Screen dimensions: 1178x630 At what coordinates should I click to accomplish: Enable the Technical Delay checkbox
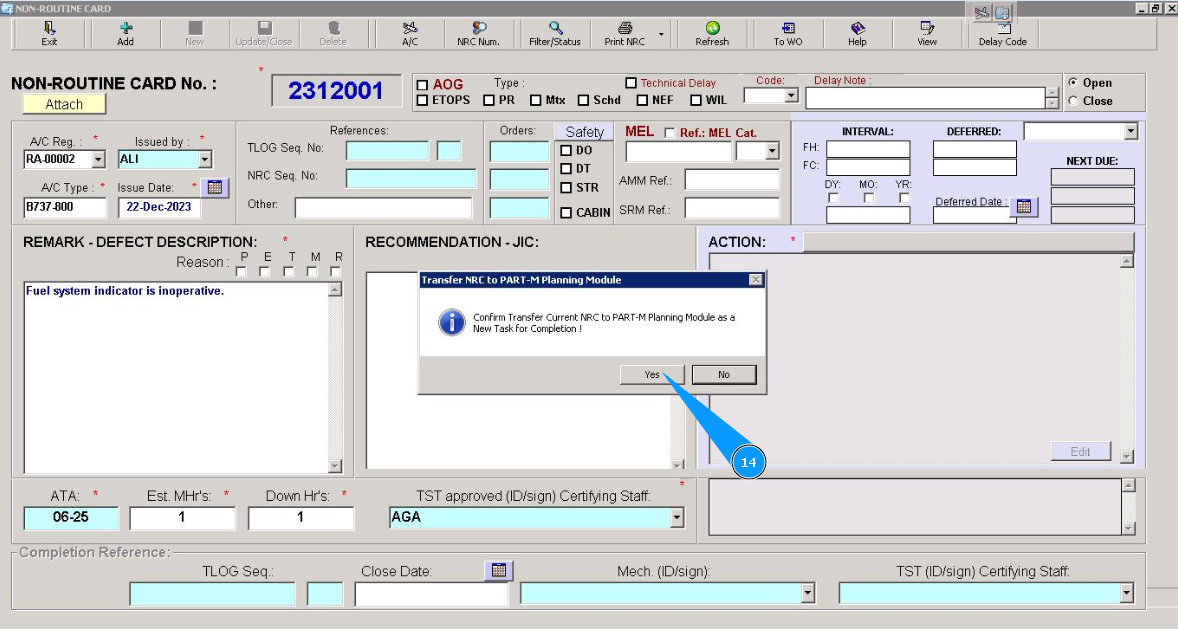click(x=631, y=83)
